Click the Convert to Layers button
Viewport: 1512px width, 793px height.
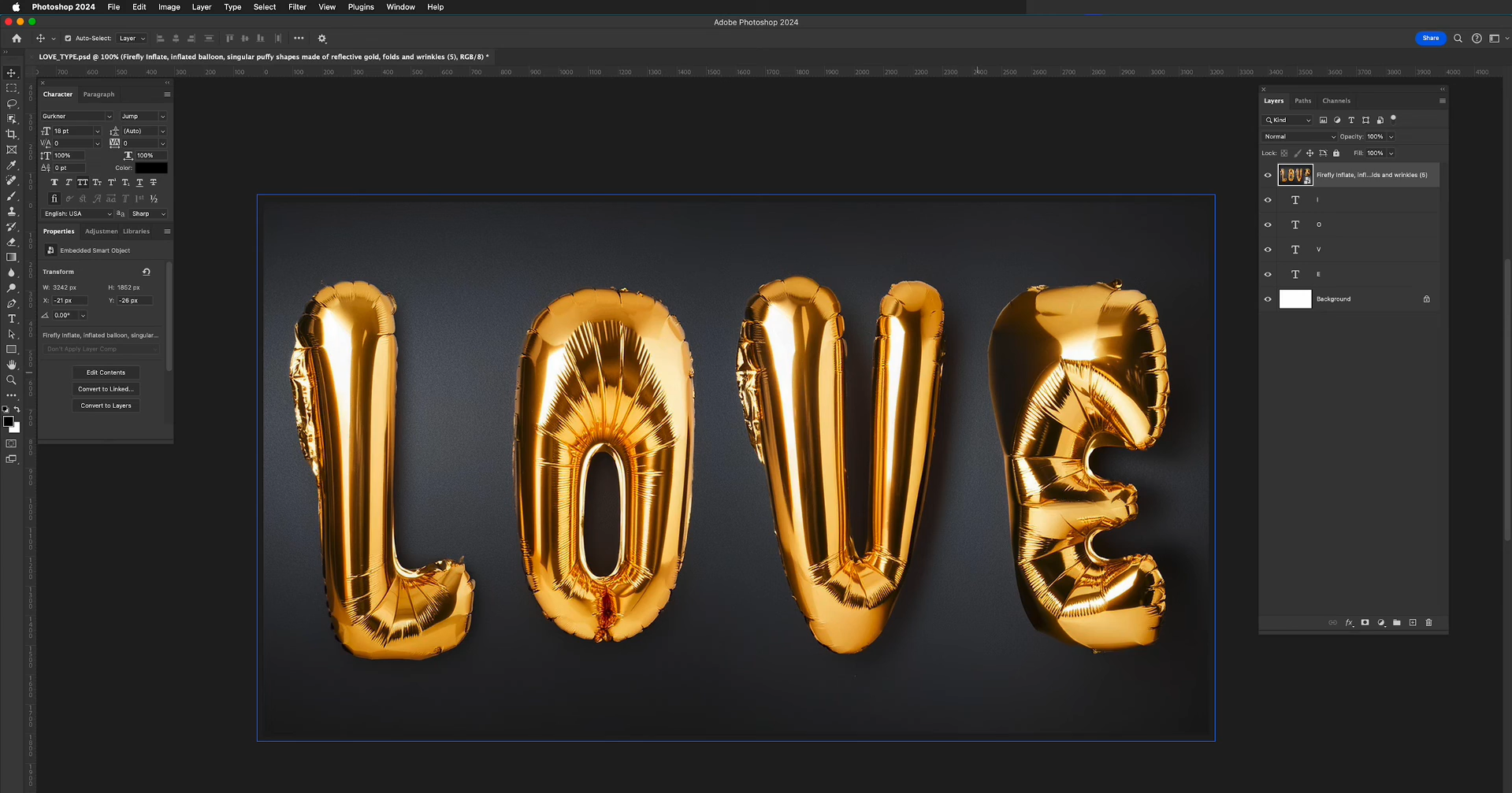pos(106,406)
